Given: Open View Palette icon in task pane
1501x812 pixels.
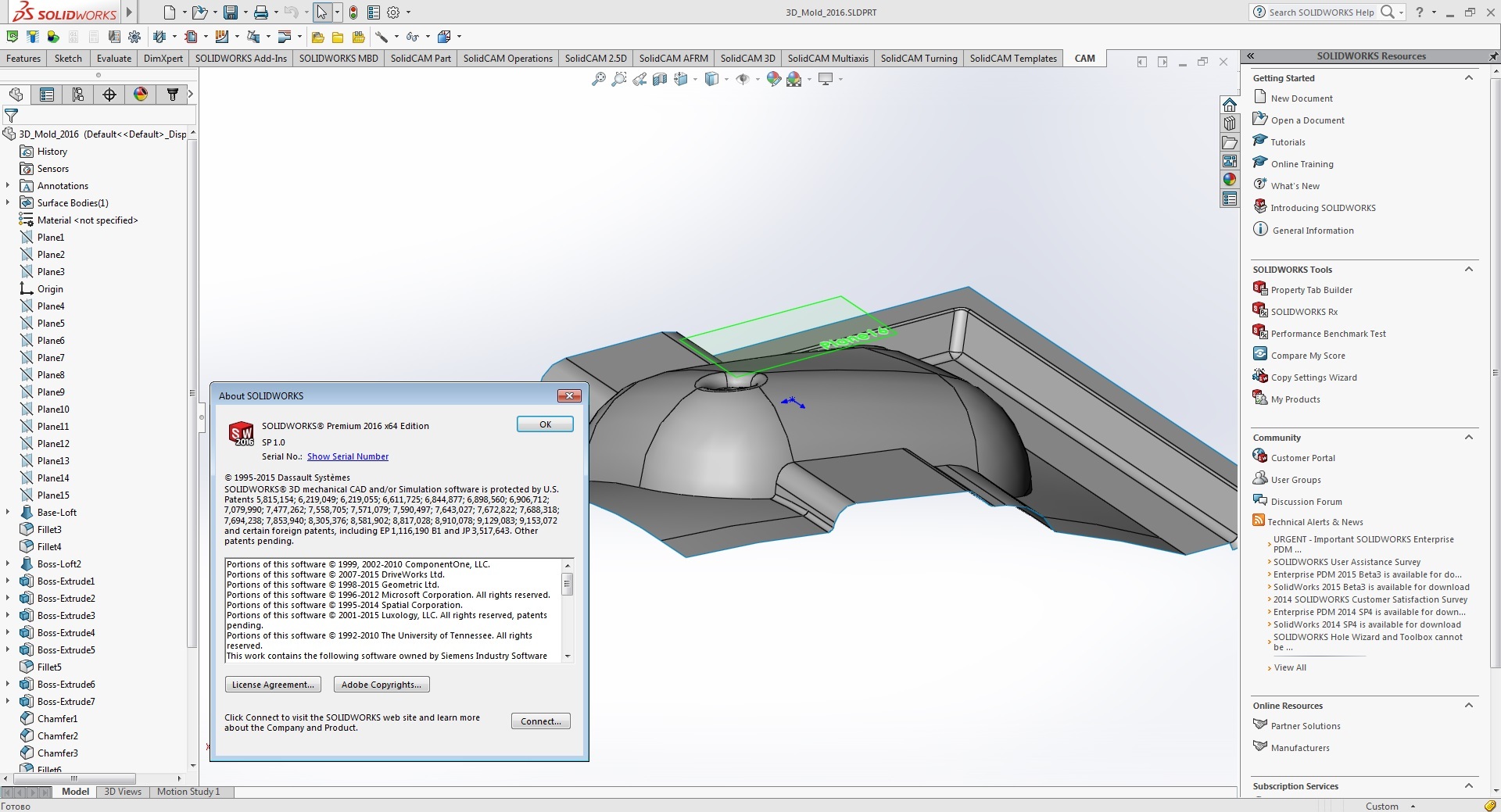Looking at the screenshot, I should click(x=1230, y=161).
